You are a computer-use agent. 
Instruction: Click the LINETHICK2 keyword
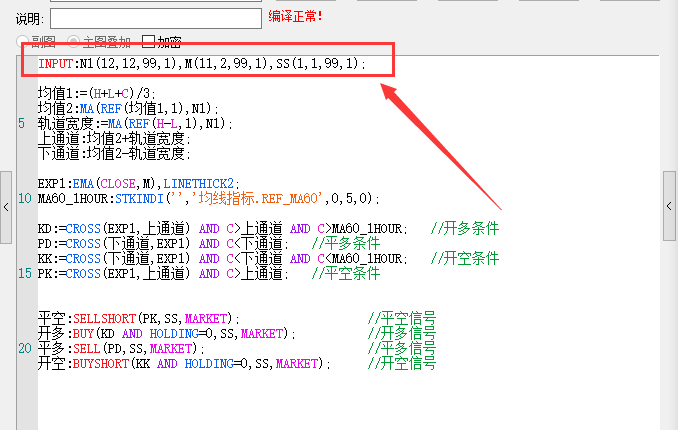[198, 184]
